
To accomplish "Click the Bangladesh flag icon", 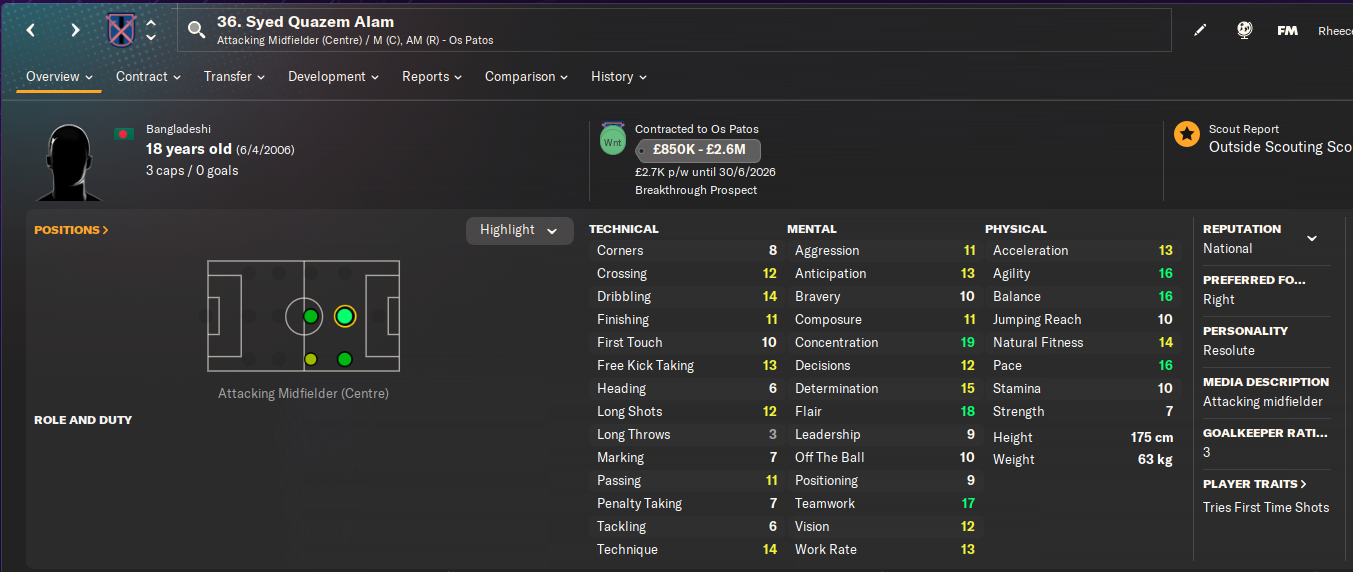I will (125, 133).
